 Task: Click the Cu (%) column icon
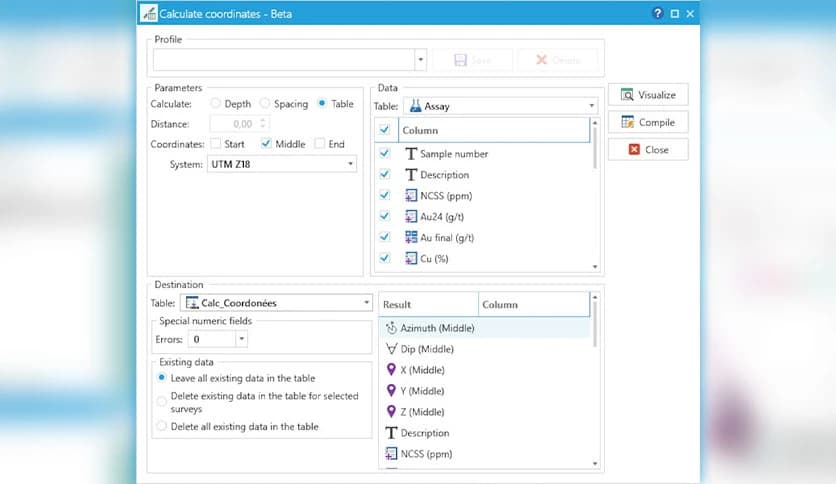[411, 259]
